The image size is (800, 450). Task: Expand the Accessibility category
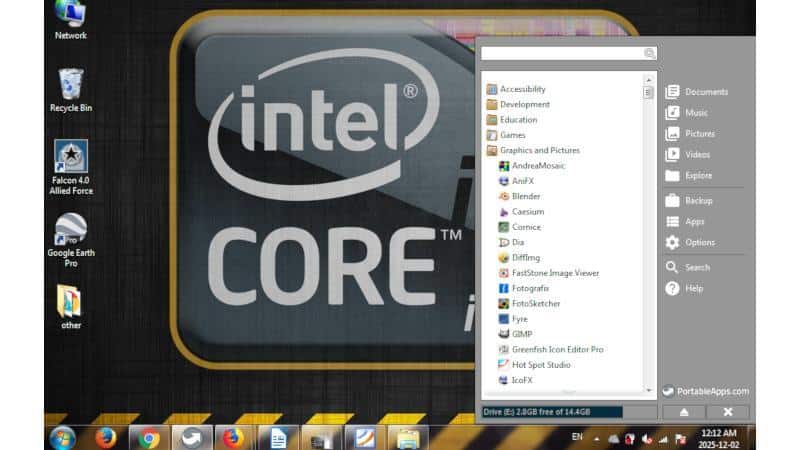click(x=516, y=89)
